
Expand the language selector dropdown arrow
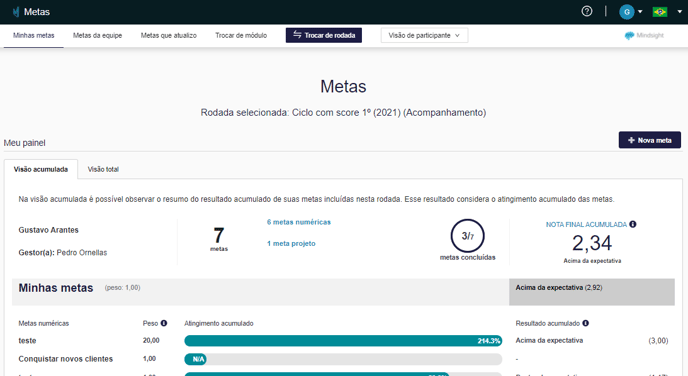[680, 12]
